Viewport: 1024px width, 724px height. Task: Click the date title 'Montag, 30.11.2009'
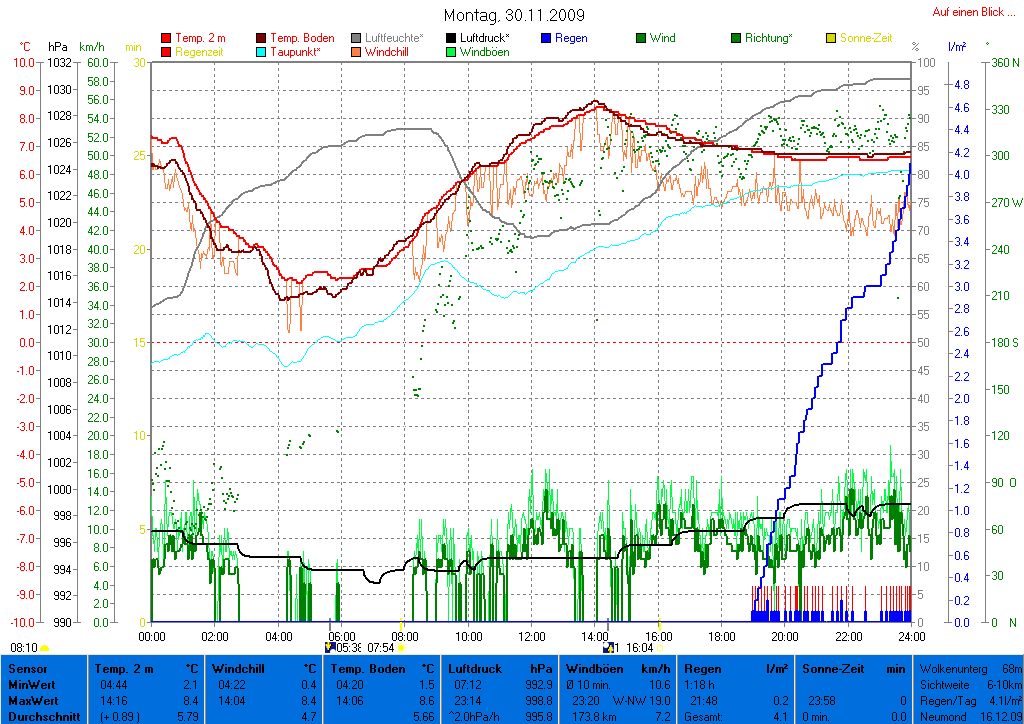point(513,15)
